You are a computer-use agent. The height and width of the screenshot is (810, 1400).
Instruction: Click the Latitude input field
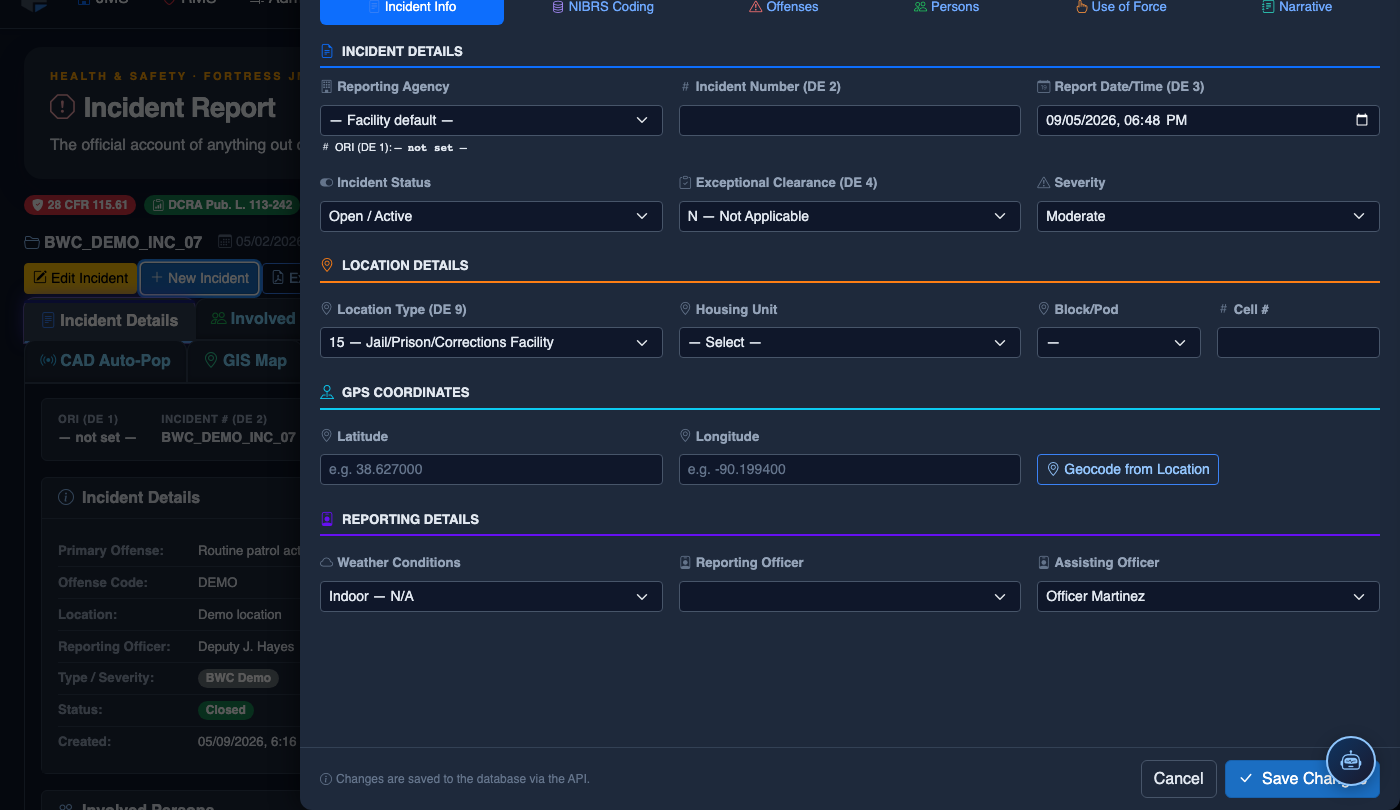pyautogui.click(x=491, y=470)
